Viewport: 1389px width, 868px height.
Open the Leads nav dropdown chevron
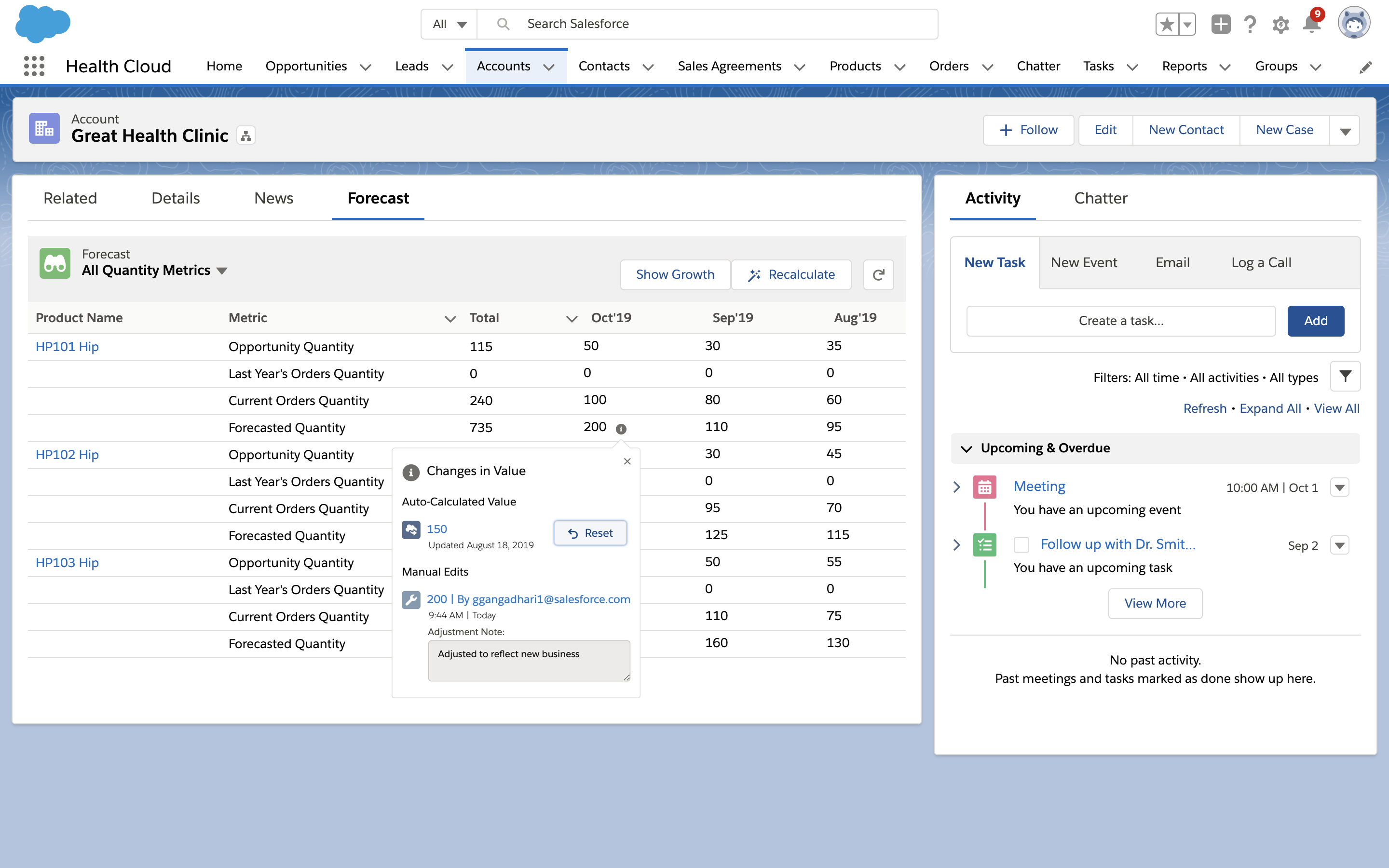click(x=448, y=67)
